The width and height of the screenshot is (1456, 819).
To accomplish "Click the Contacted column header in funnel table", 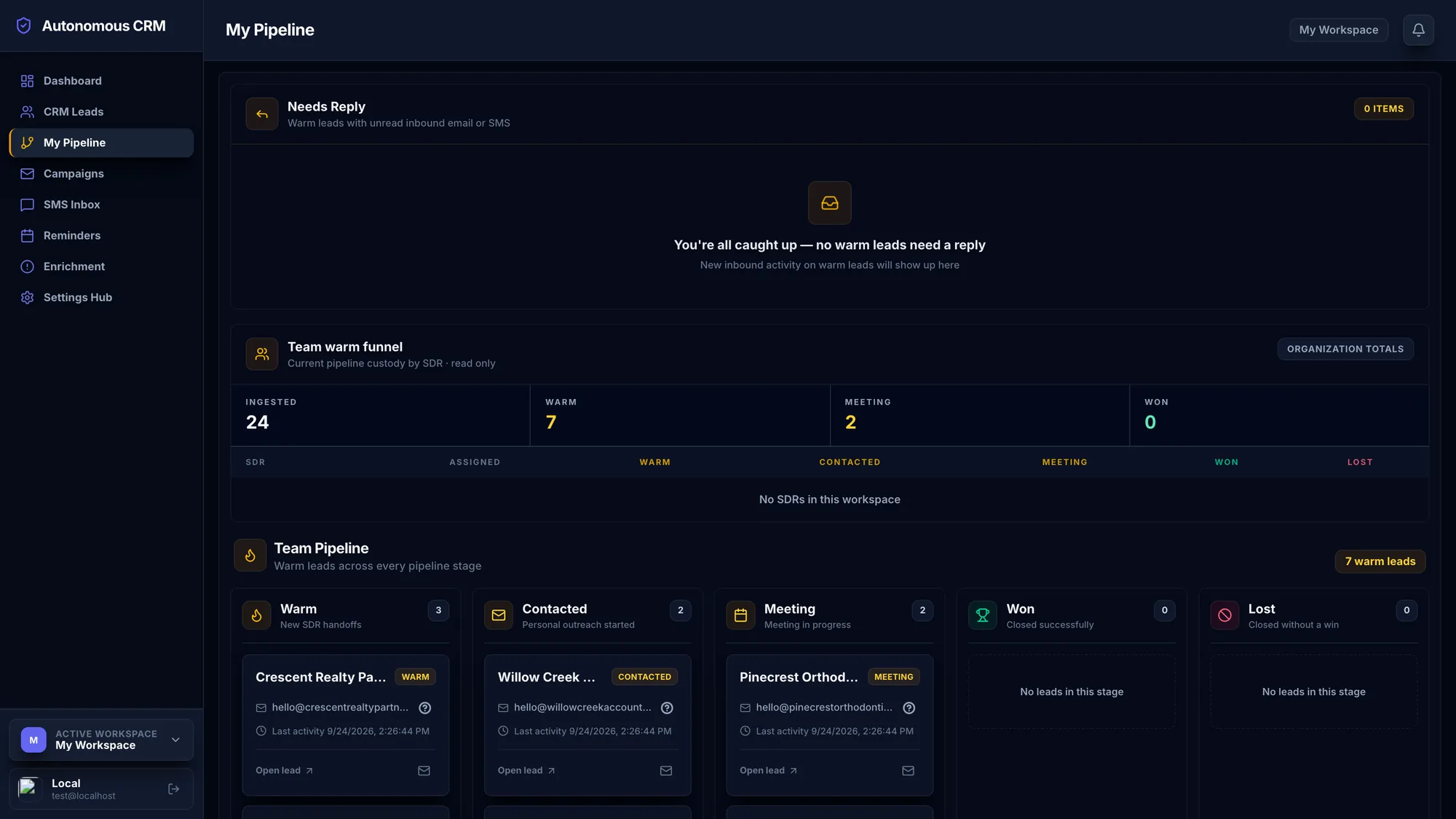I will [x=850, y=462].
